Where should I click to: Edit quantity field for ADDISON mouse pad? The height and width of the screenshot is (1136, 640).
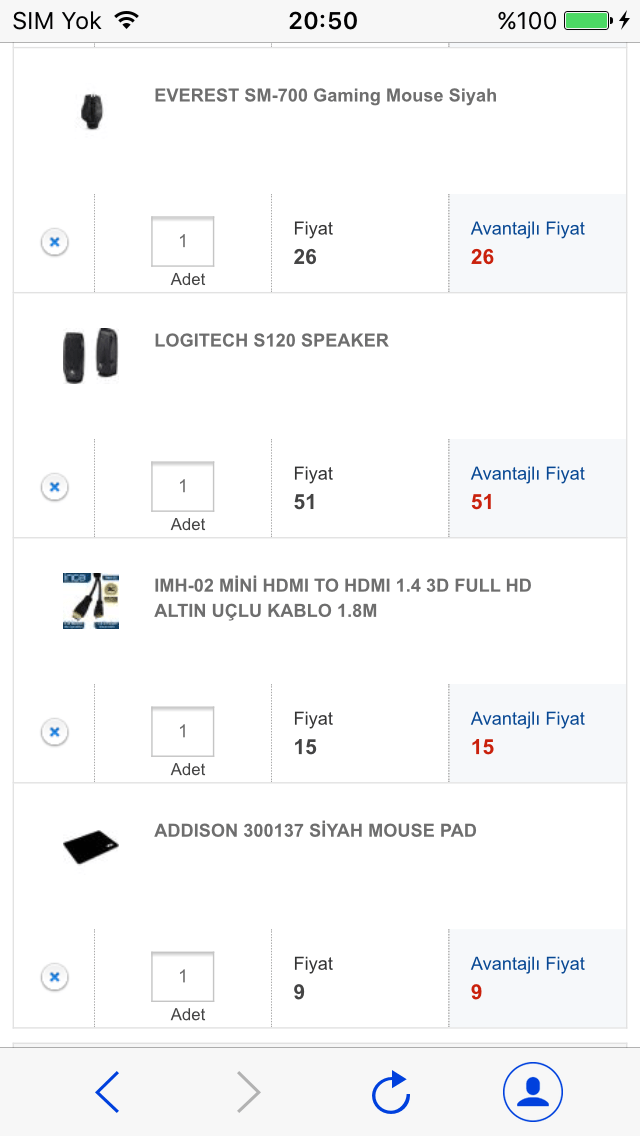[183, 977]
